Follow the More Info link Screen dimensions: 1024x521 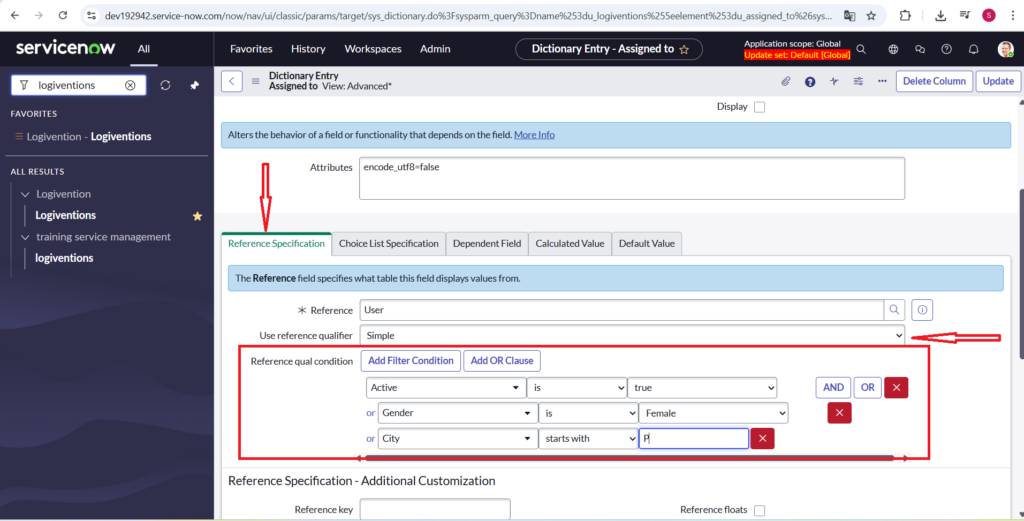[534, 135]
